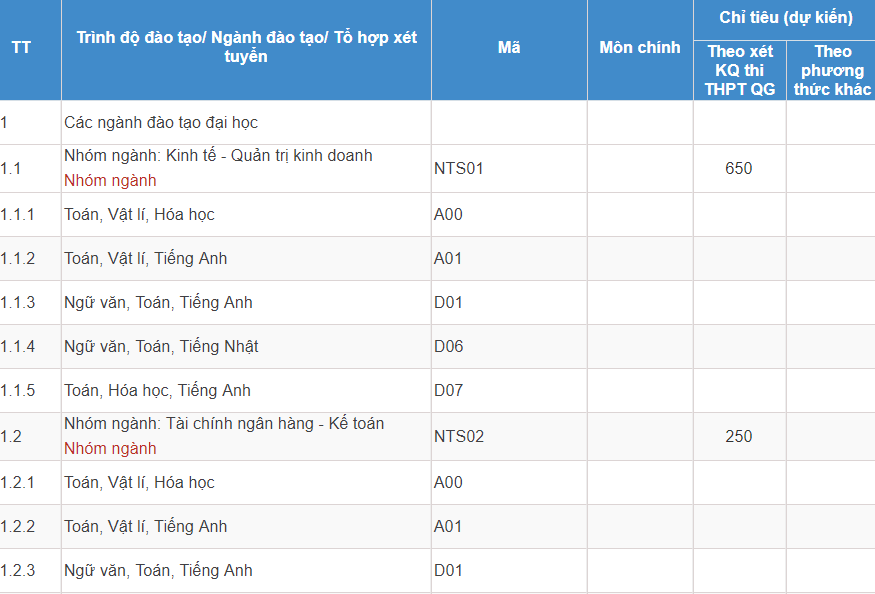The width and height of the screenshot is (875, 594).
Task: Select the "Ngữ văn, Toán, Tiếng Nhật" cell
Action: pyautogui.click(x=161, y=346)
